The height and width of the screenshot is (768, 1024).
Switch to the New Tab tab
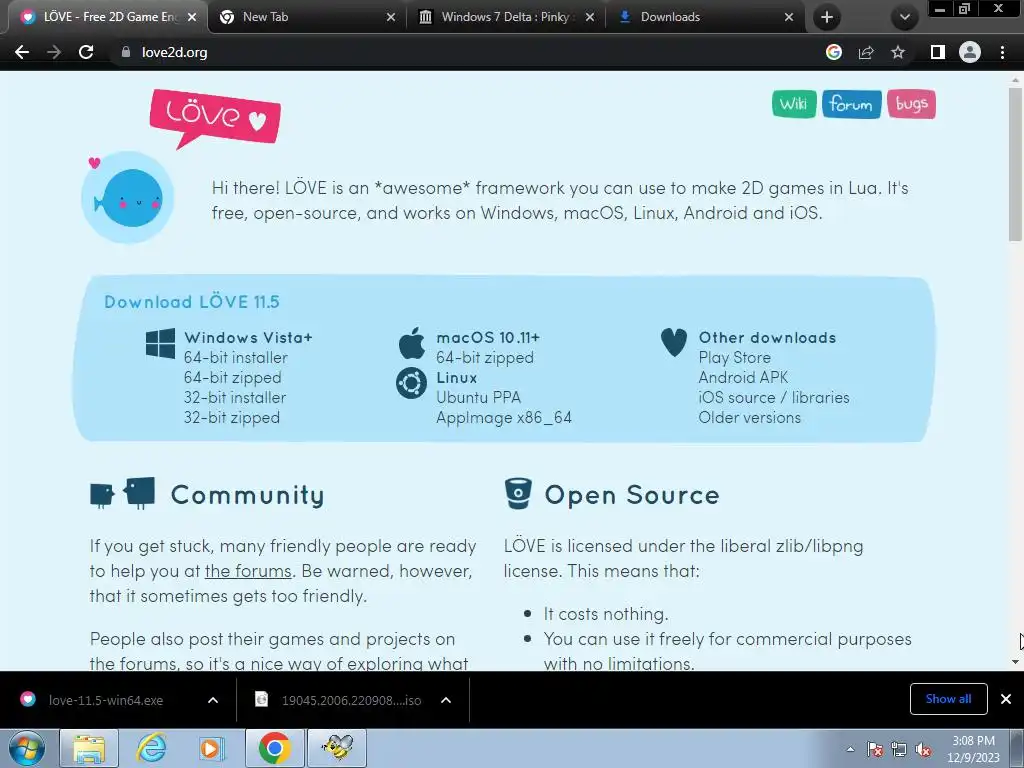[307, 17]
